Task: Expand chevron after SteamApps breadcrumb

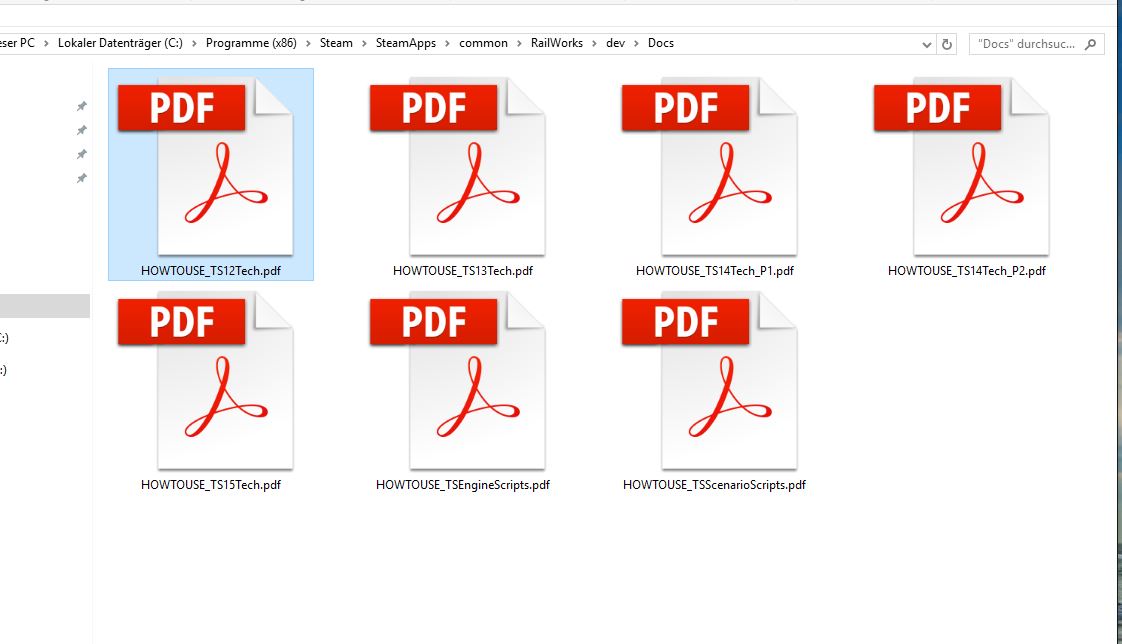Action: 447,43
